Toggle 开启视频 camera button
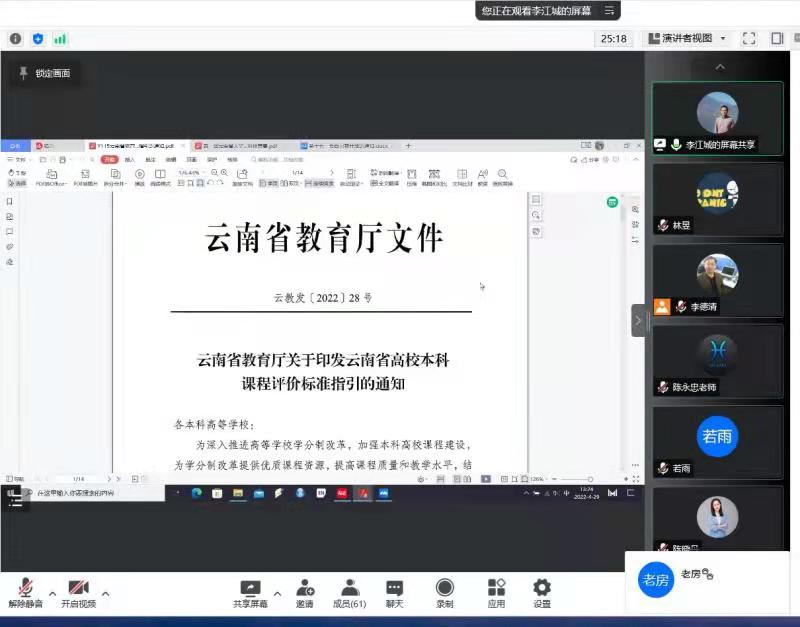This screenshot has width=800, height=627. tap(78, 592)
